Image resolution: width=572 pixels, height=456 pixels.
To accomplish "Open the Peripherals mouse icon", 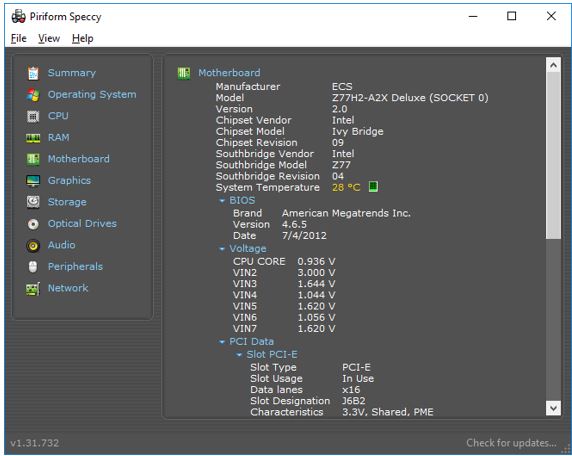I will [33, 267].
